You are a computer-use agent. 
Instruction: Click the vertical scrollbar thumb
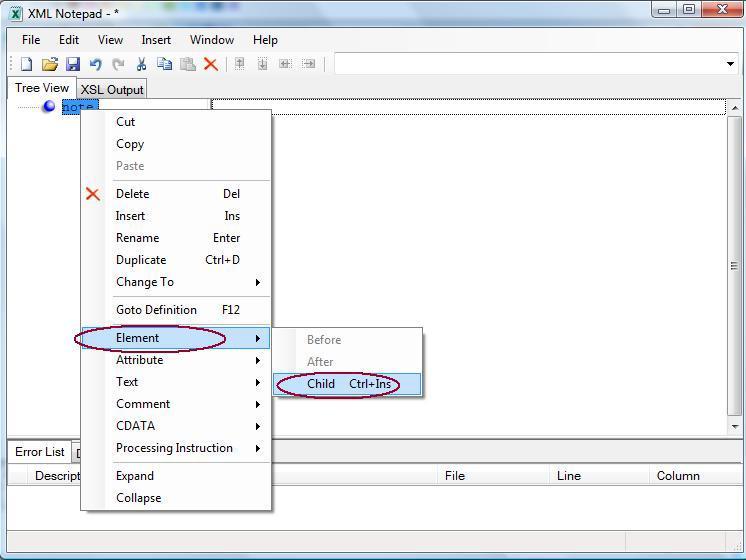735,265
